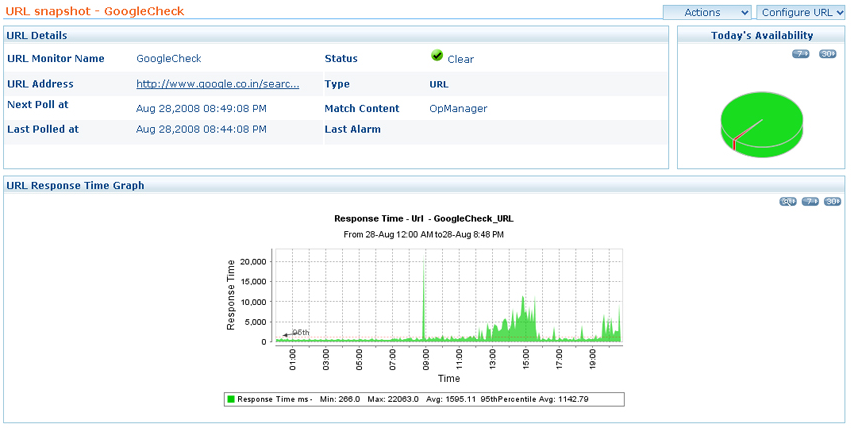Click the Clear status link
This screenshot has width=851, height=428.
point(460,59)
